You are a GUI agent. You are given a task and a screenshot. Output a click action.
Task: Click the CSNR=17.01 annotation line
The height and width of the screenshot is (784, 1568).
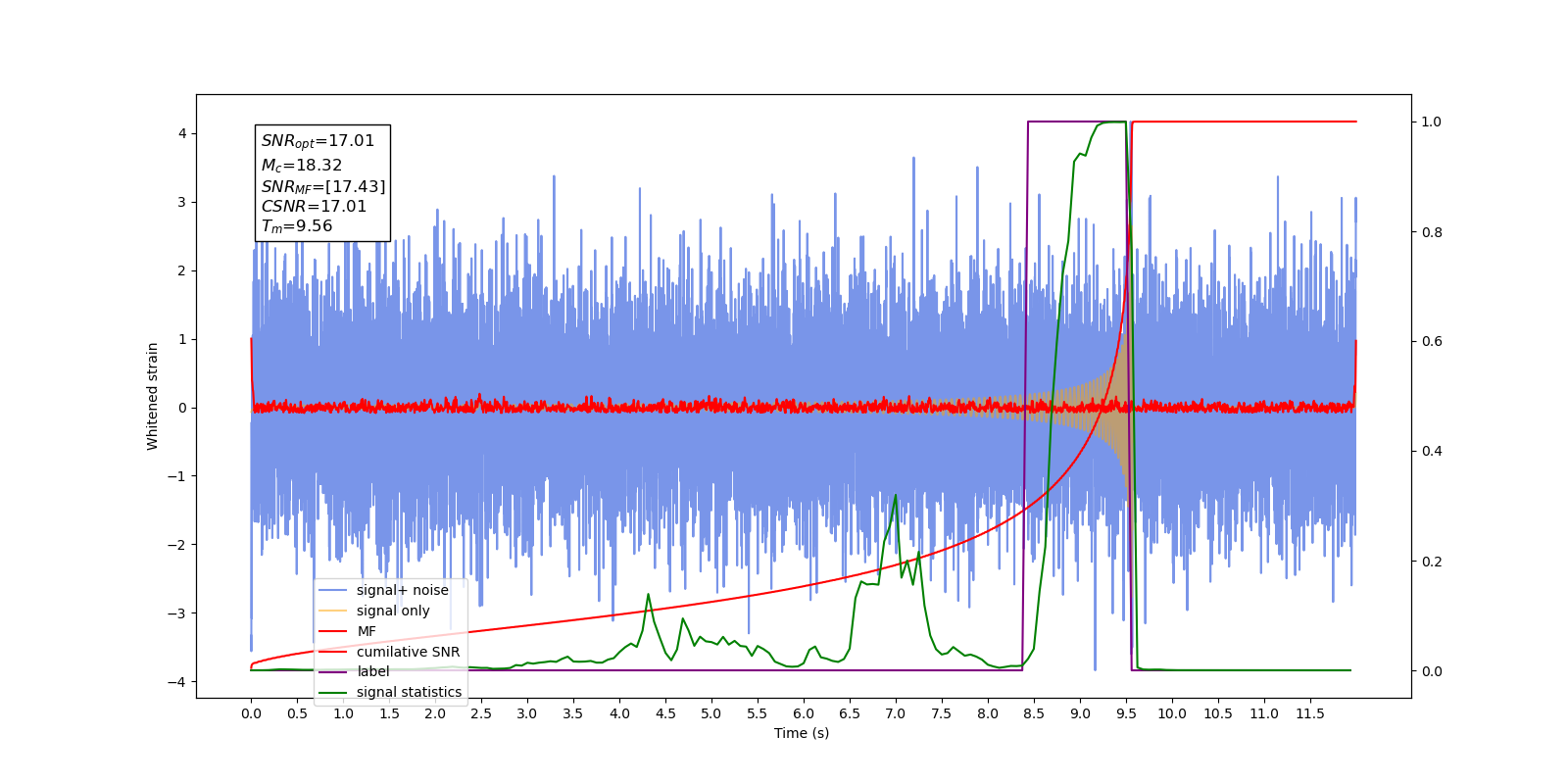(x=314, y=206)
